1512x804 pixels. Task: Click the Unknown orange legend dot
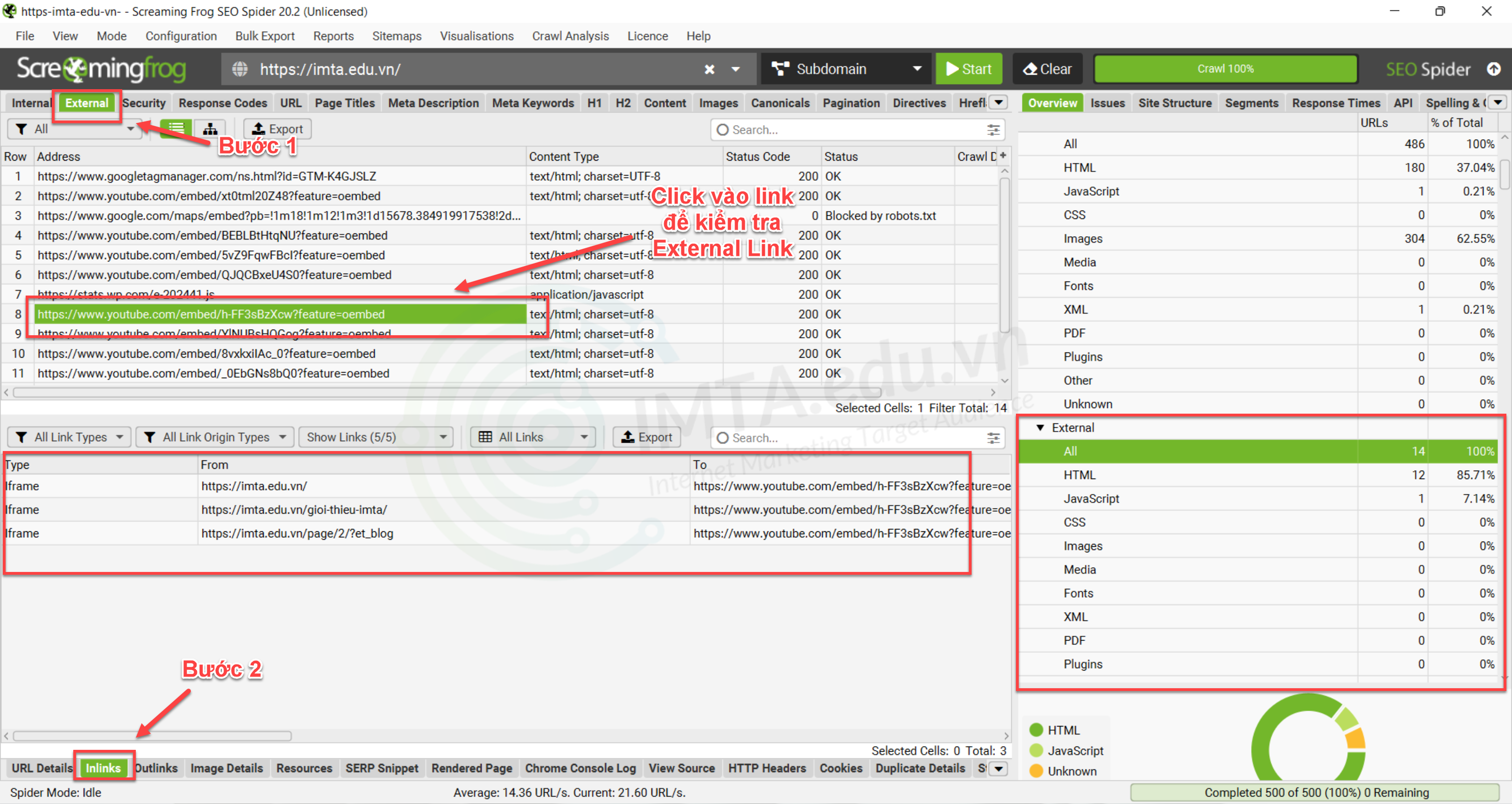[1036, 771]
